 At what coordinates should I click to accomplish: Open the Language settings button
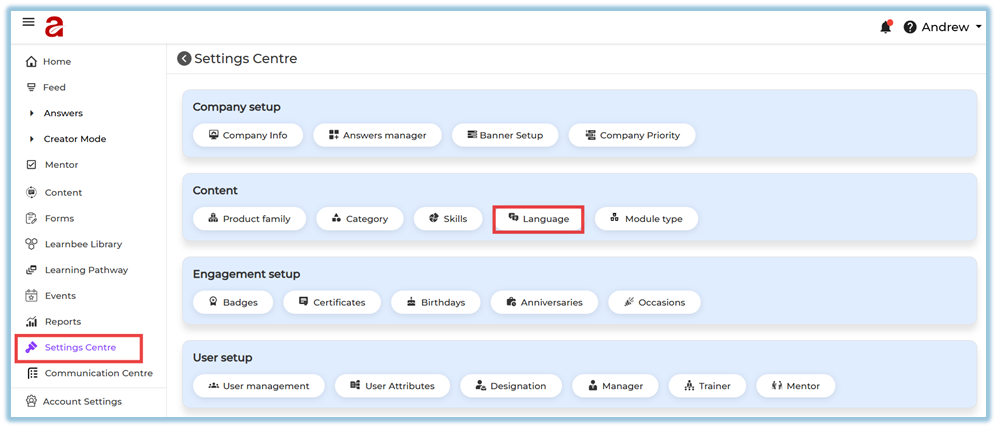point(538,218)
